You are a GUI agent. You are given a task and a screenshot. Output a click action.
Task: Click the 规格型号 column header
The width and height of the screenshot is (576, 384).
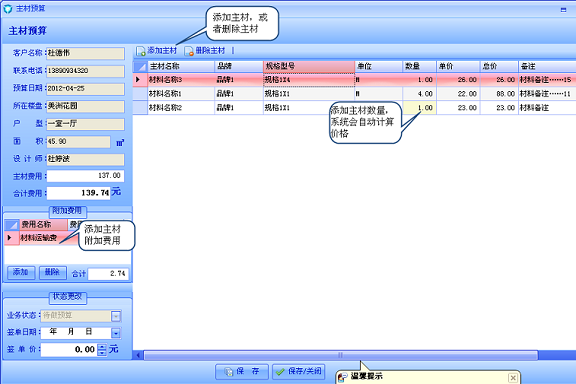(x=309, y=67)
